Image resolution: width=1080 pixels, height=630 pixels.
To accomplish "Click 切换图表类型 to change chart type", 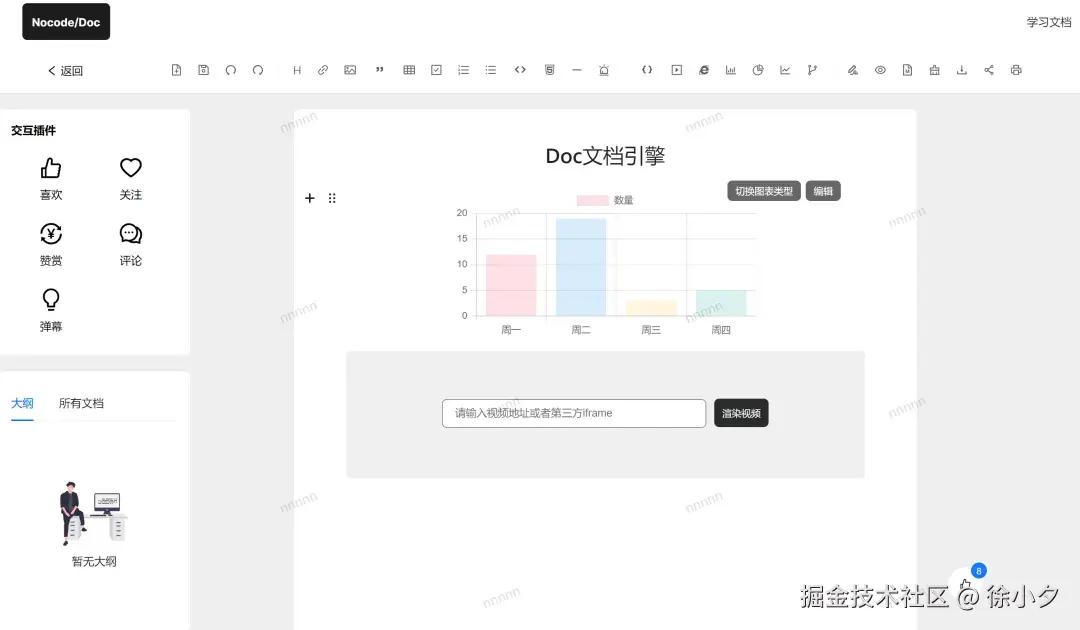I will 763,190.
